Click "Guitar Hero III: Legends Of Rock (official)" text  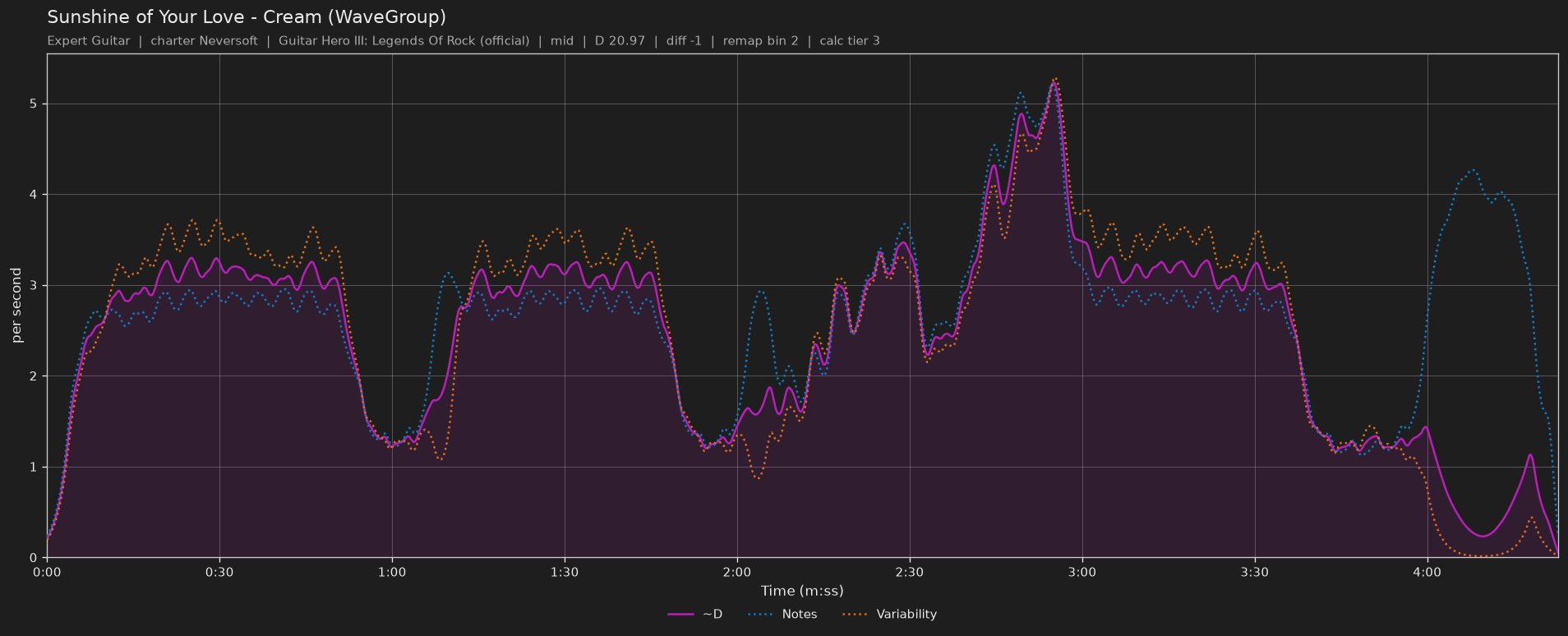404,41
